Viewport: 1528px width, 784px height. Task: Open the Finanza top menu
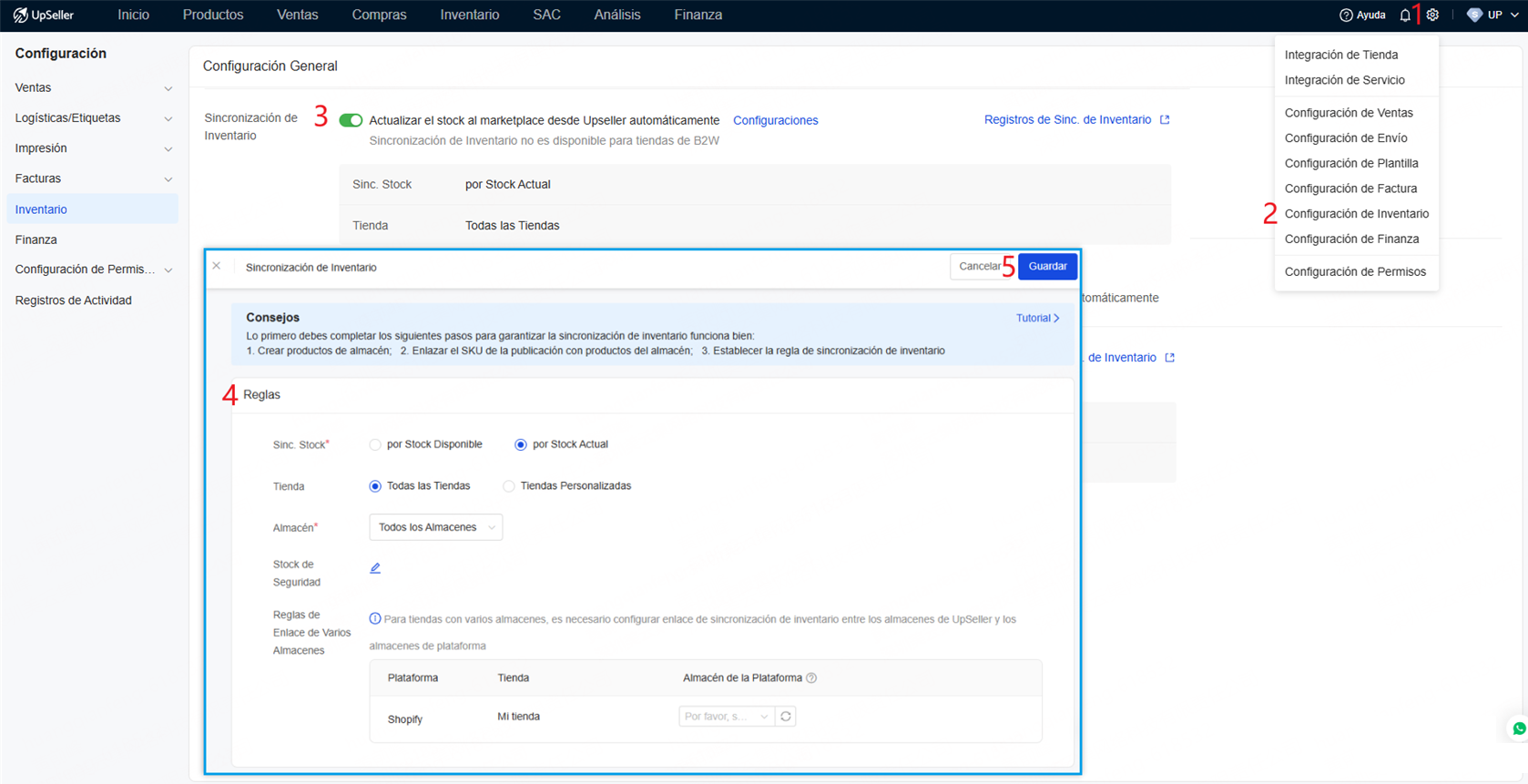click(x=698, y=15)
